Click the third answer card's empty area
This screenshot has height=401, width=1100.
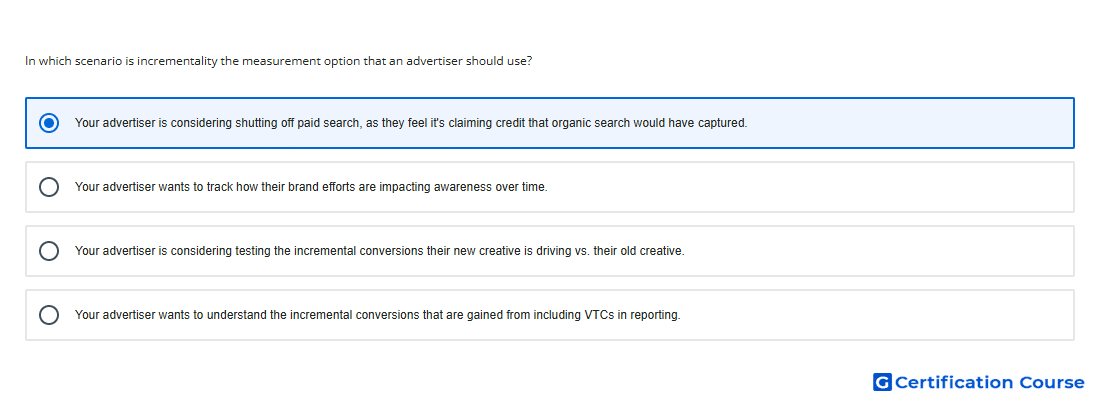[877, 251]
